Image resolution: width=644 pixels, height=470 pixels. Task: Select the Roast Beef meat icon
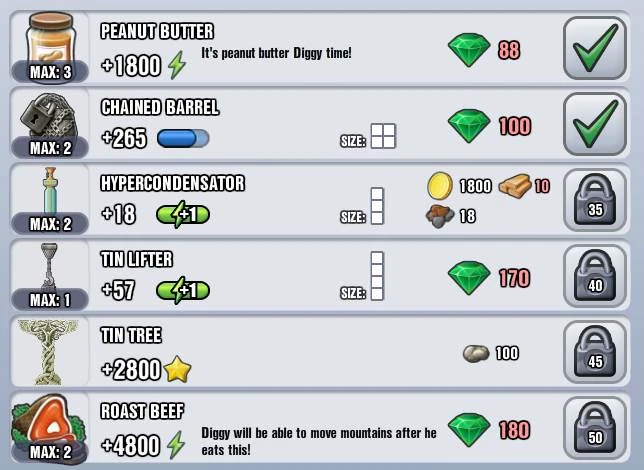(x=48, y=425)
